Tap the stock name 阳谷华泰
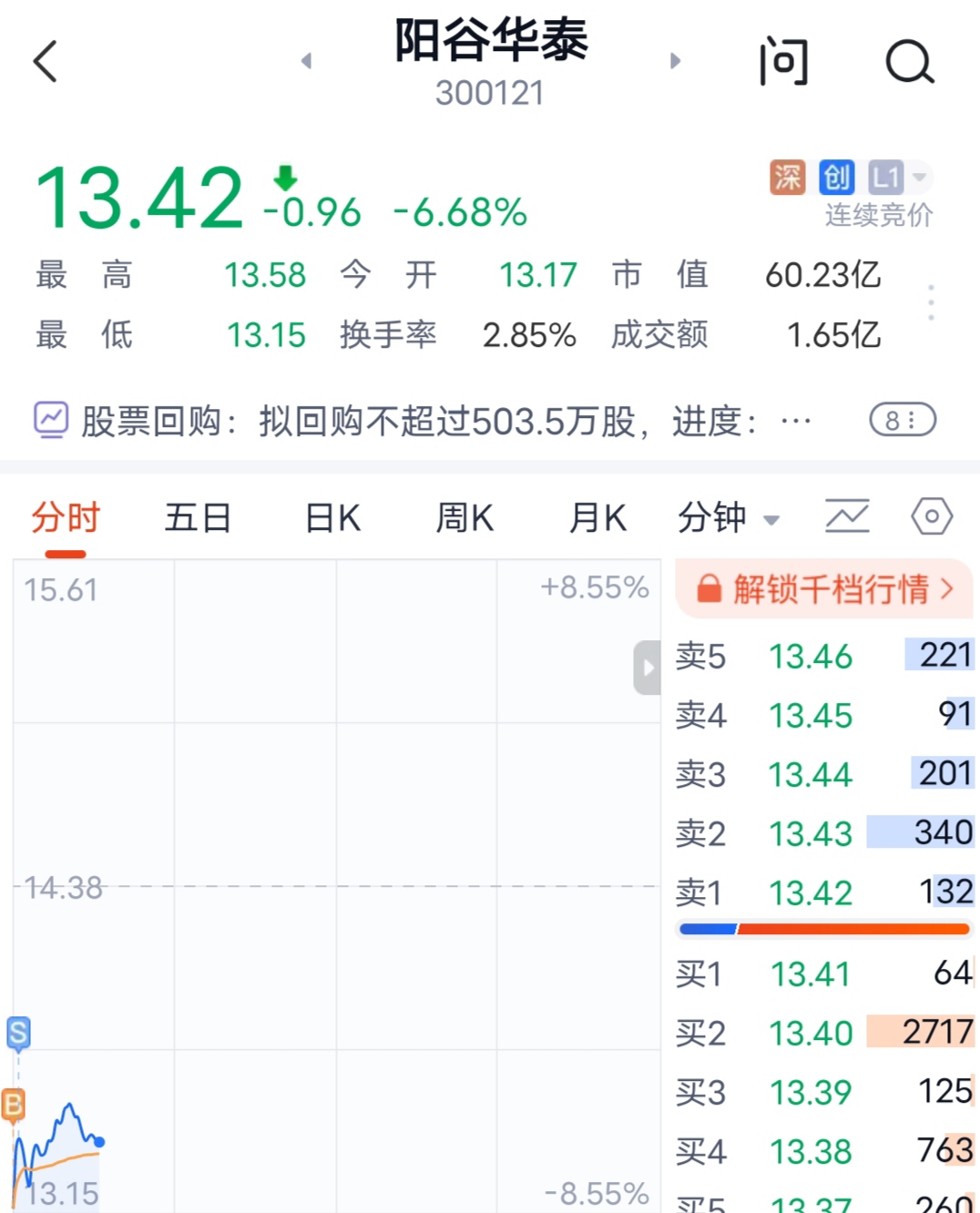The width and height of the screenshot is (980, 1213). pyautogui.click(x=491, y=41)
